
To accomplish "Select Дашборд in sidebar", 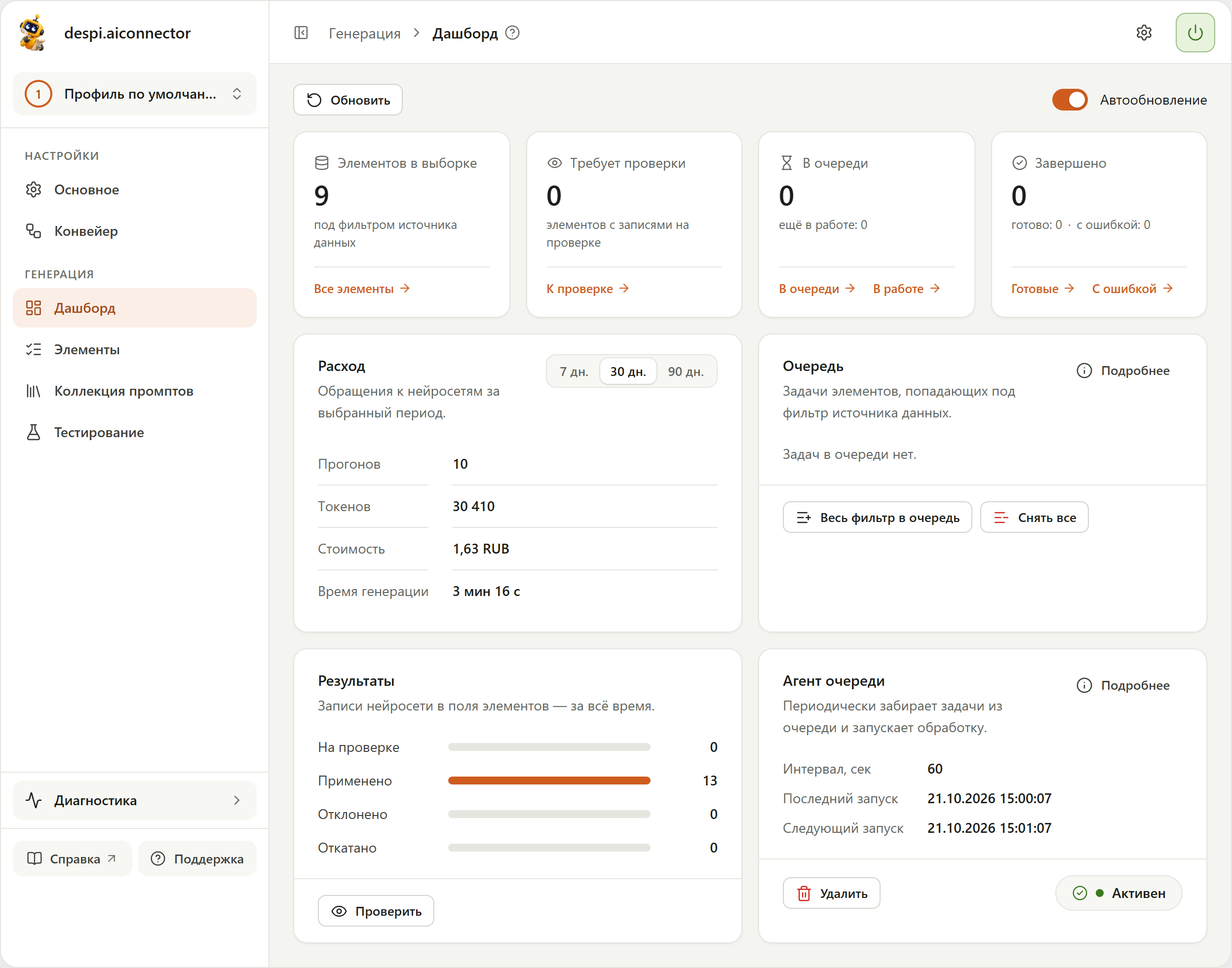I will pyautogui.click(x=134, y=308).
